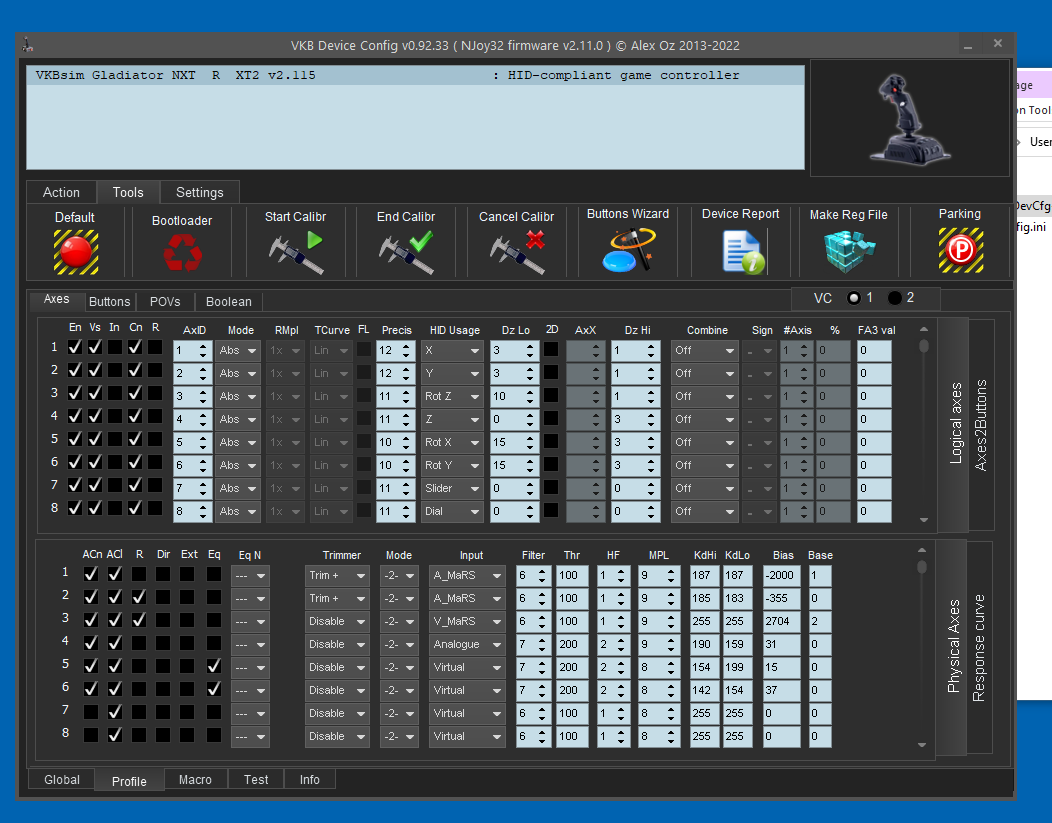Click FA3 val field for axis 1

[x=874, y=350]
